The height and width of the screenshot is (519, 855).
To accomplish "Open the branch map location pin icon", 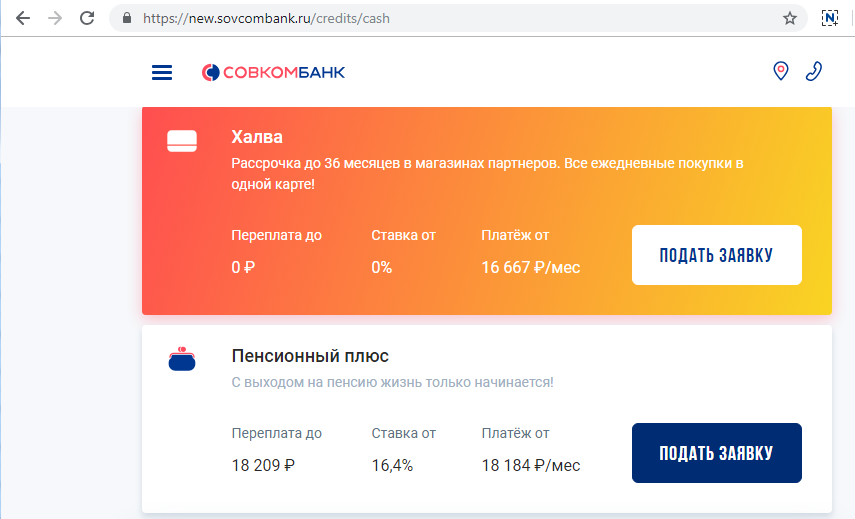I will [x=781, y=71].
